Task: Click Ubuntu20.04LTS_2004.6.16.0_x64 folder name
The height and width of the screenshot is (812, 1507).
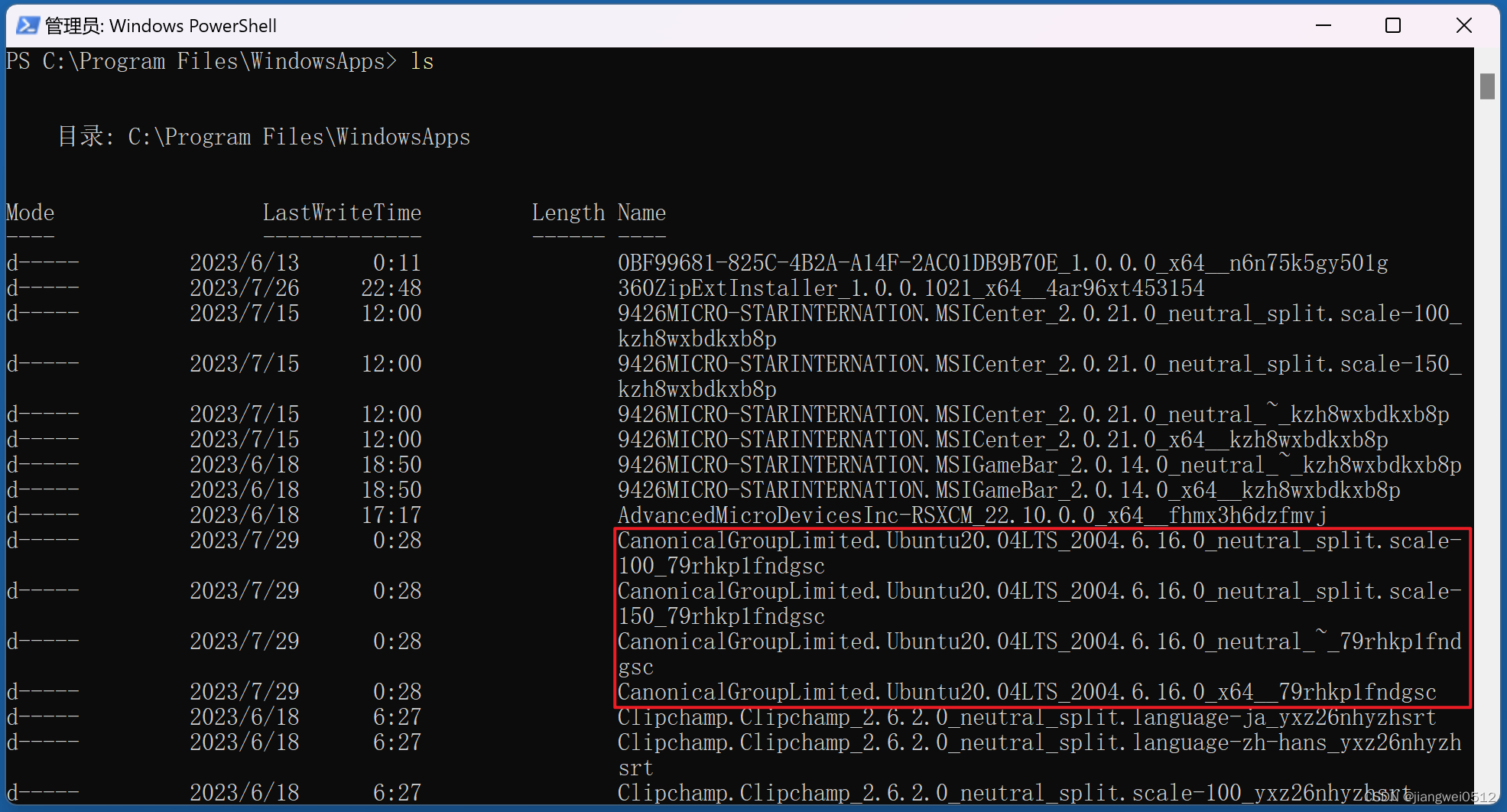Action: [1027, 692]
